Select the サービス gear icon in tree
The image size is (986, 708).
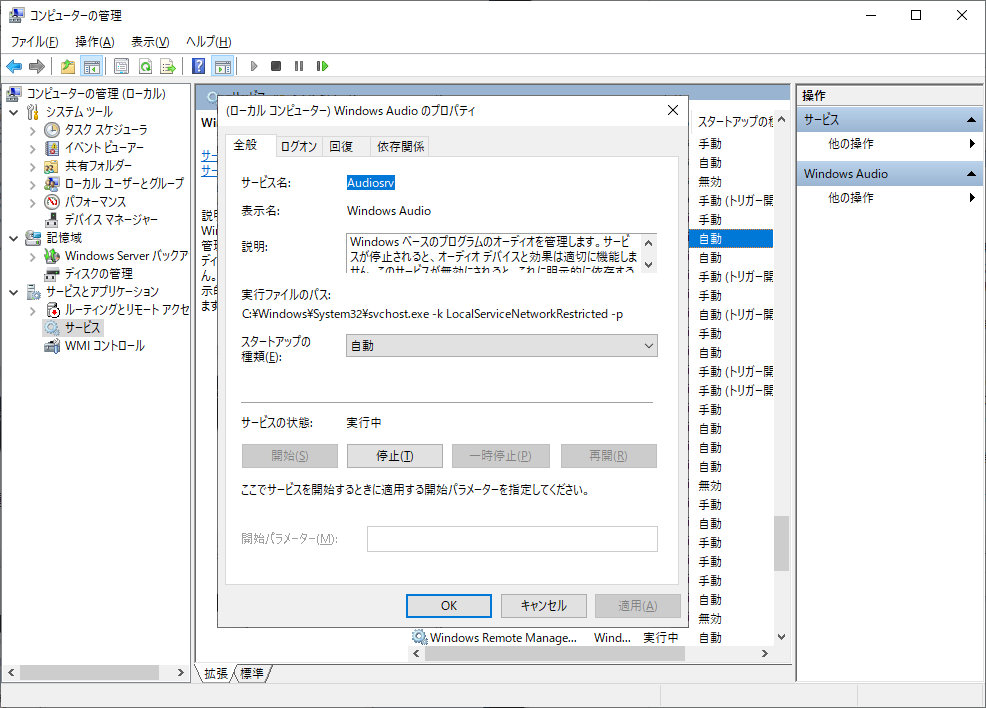[52, 328]
